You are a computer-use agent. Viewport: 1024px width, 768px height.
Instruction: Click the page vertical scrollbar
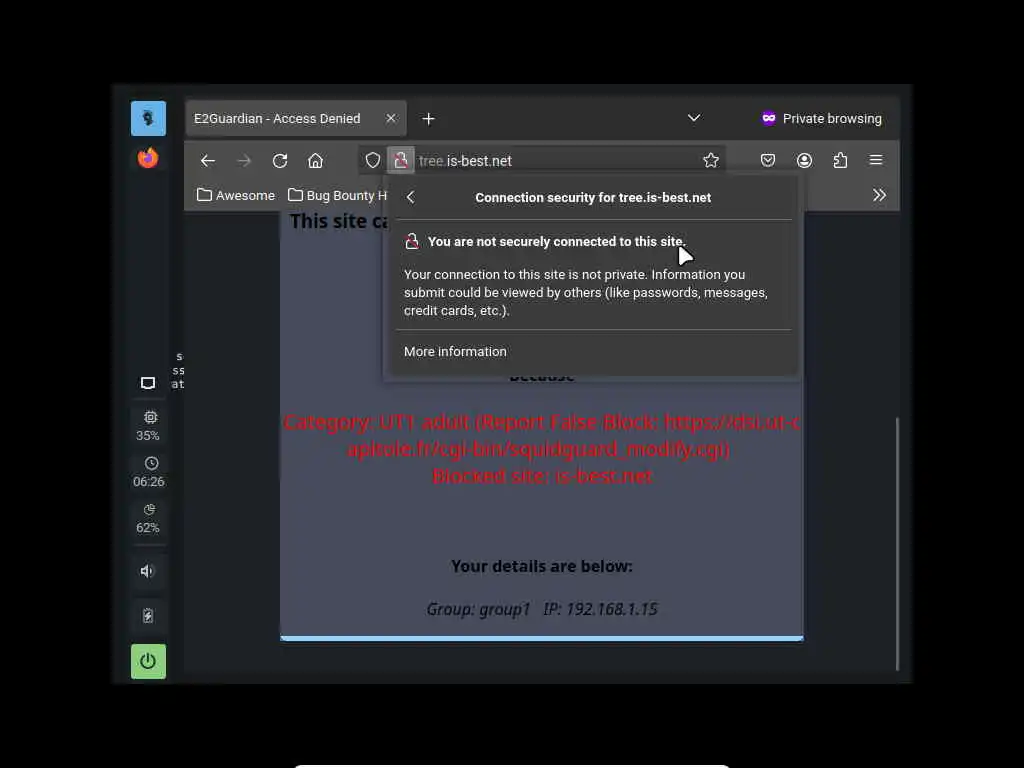[897, 543]
